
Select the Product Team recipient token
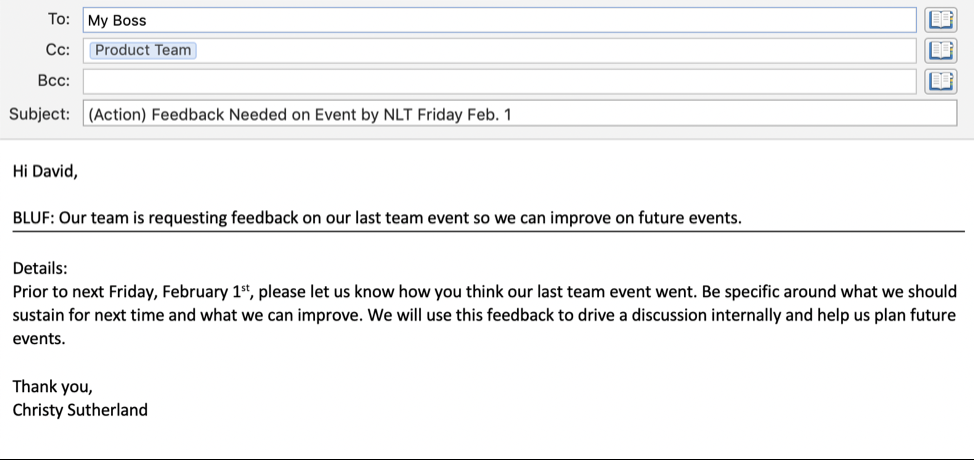pos(143,50)
